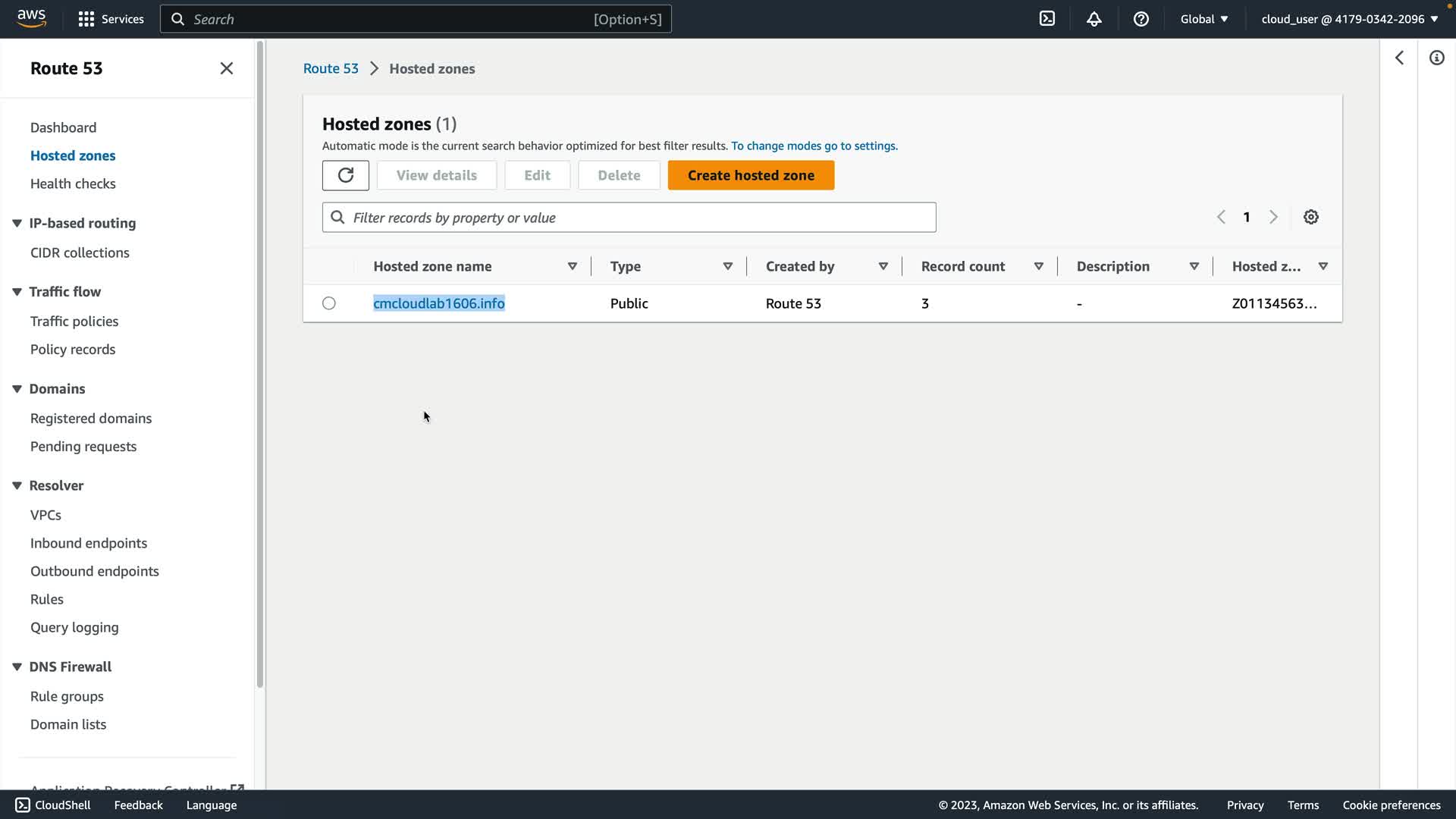Open the notifications bell icon
This screenshot has height=819, width=1456.
pyautogui.click(x=1094, y=19)
